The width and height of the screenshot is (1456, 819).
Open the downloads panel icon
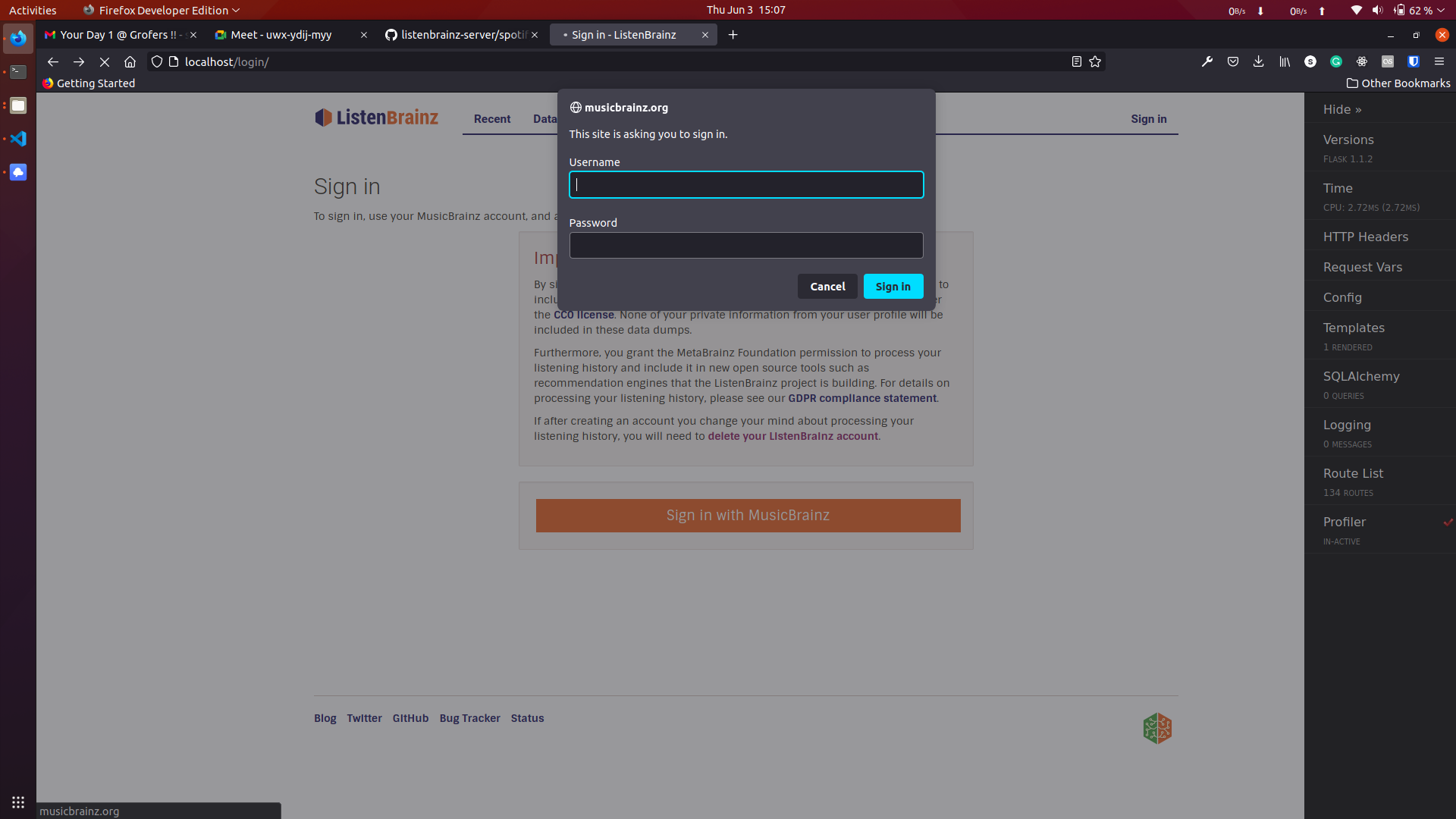pos(1259,62)
